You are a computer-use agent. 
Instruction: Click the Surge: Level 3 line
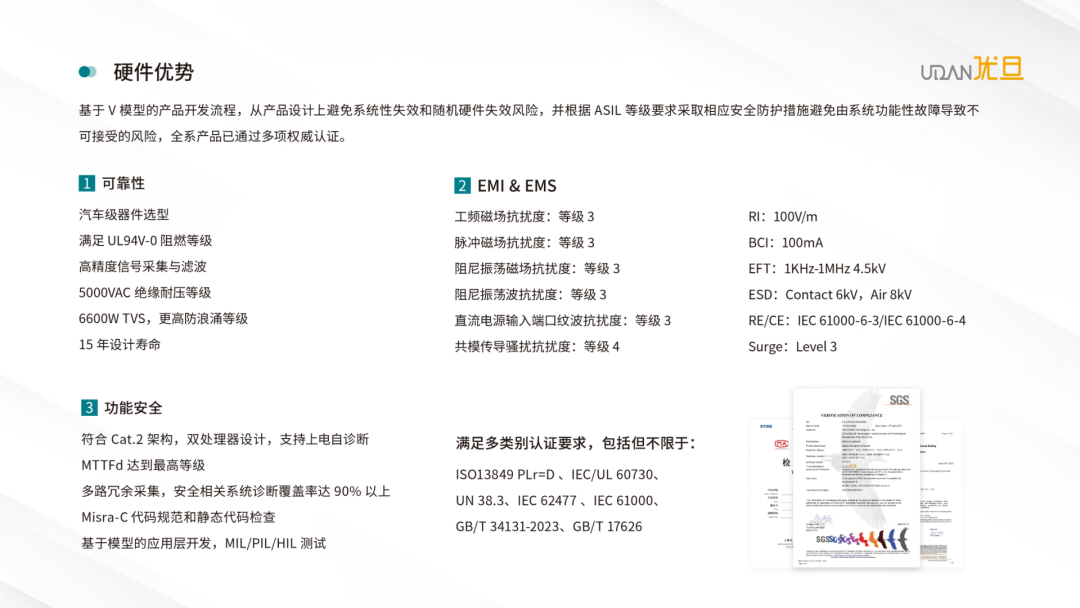[792, 347]
